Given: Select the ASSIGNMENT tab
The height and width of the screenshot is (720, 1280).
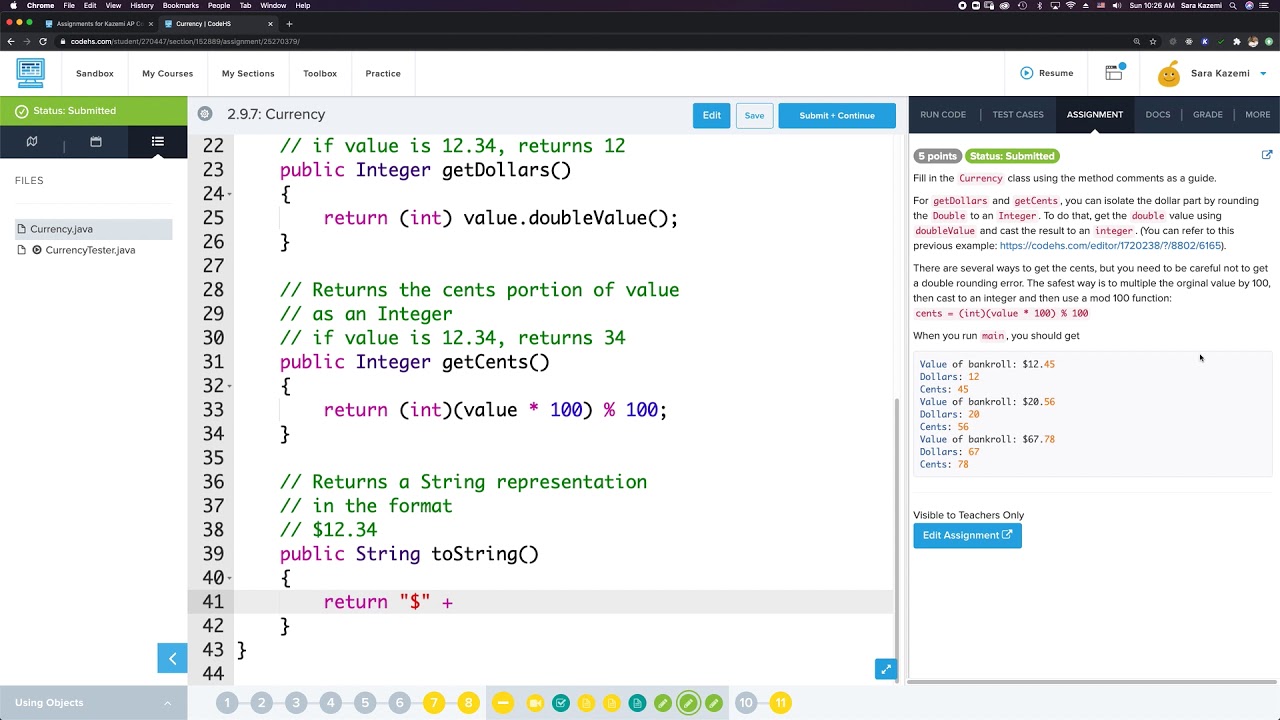Looking at the screenshot, I should pyautogui.click(x=1094, y=114).
